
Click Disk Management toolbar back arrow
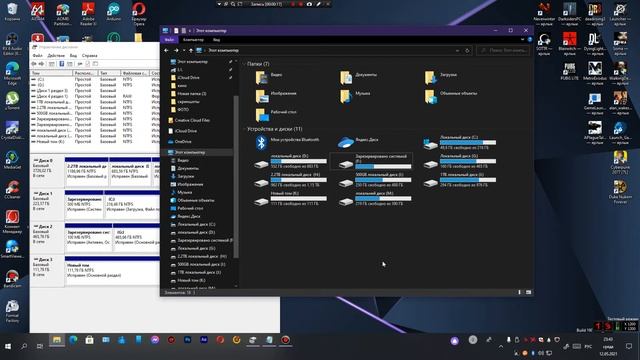coord(34,64)
